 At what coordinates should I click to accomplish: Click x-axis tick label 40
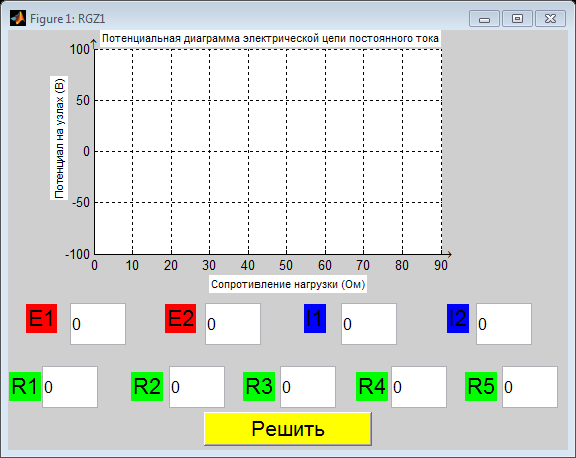click(248, 265)
